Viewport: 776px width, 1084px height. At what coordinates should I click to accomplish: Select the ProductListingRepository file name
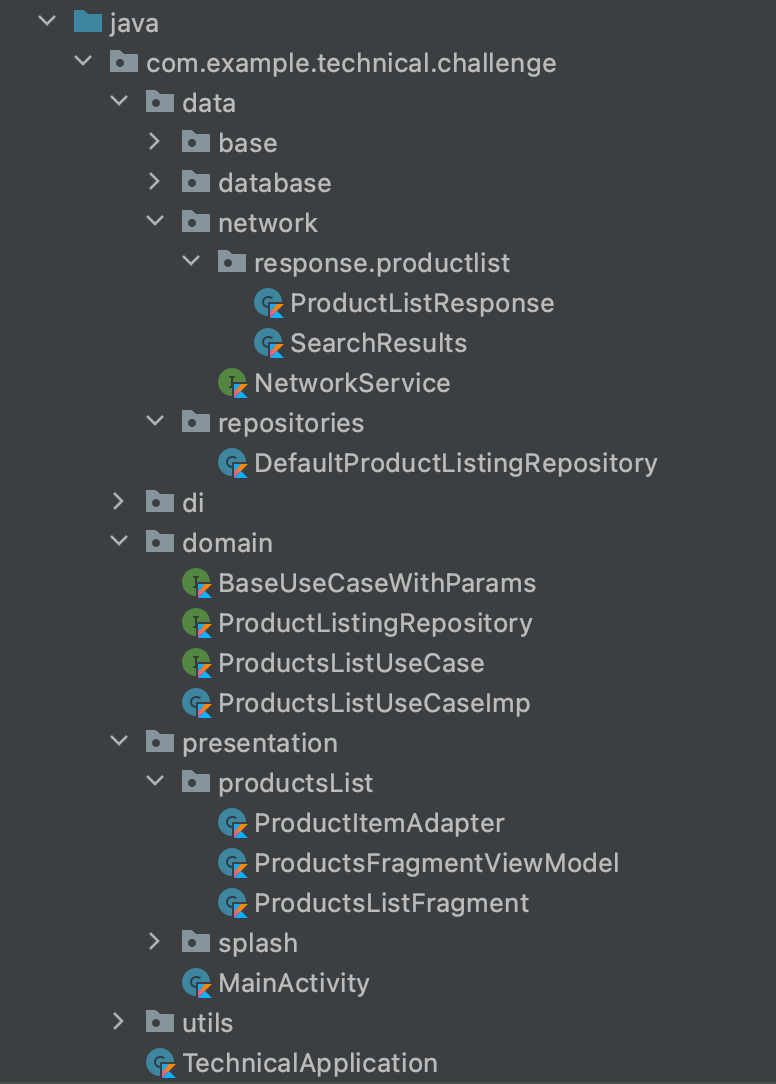tap(376, 624)
